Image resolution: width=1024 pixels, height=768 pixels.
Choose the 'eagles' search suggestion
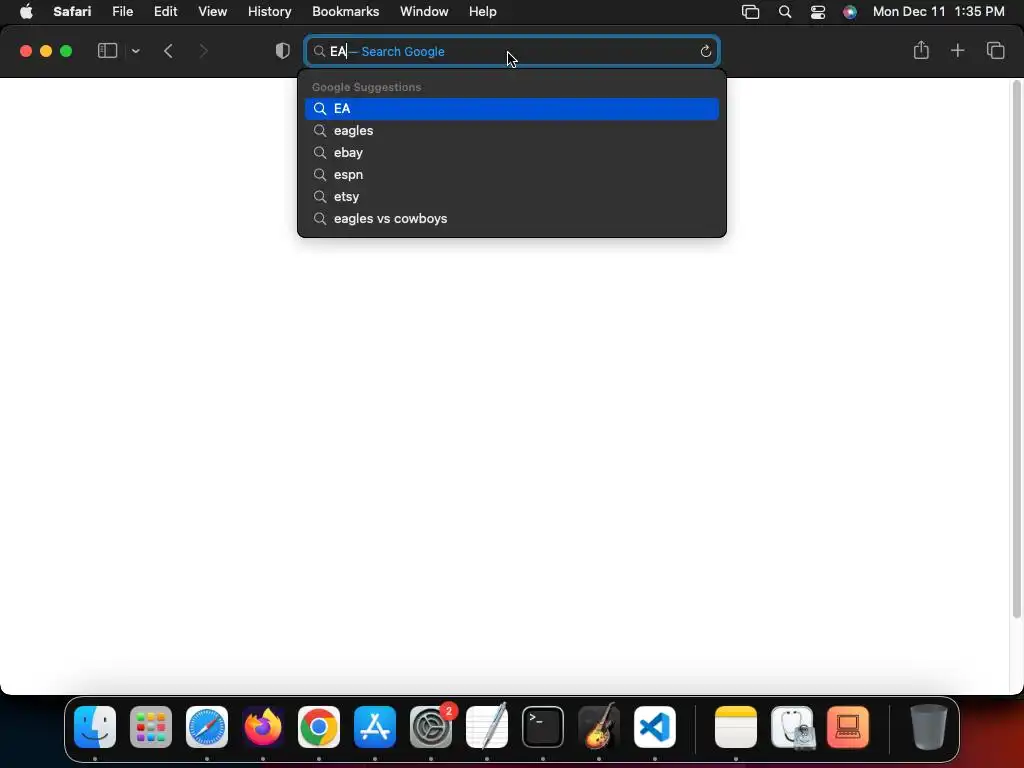click(512, 131)
